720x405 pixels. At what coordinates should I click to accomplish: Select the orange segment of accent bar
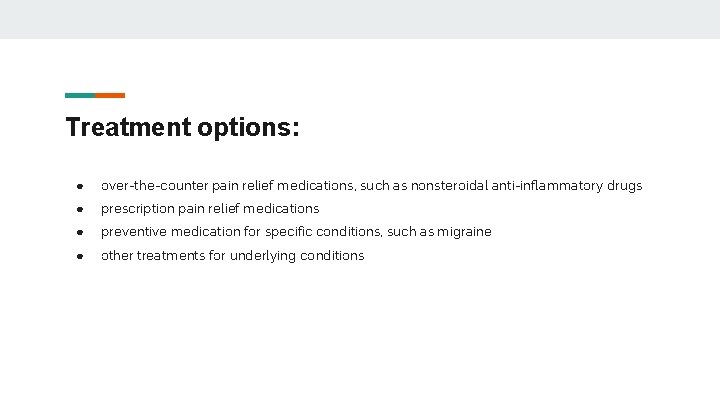[110, 96]
